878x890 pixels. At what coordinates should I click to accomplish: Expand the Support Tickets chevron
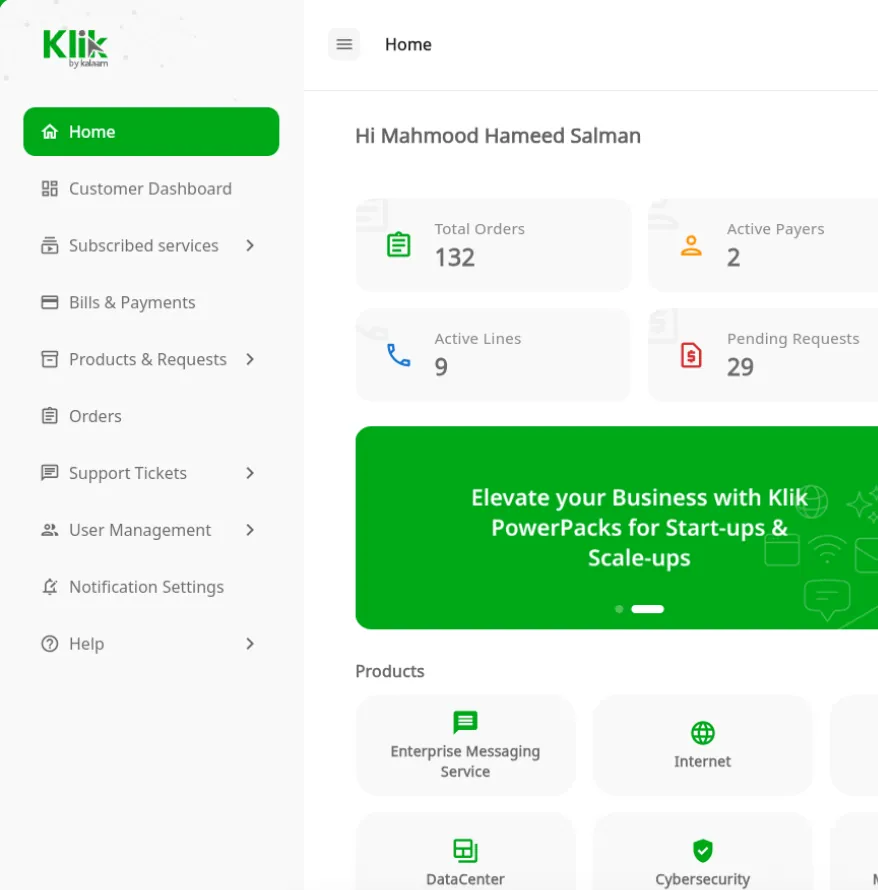click(250, 473)
